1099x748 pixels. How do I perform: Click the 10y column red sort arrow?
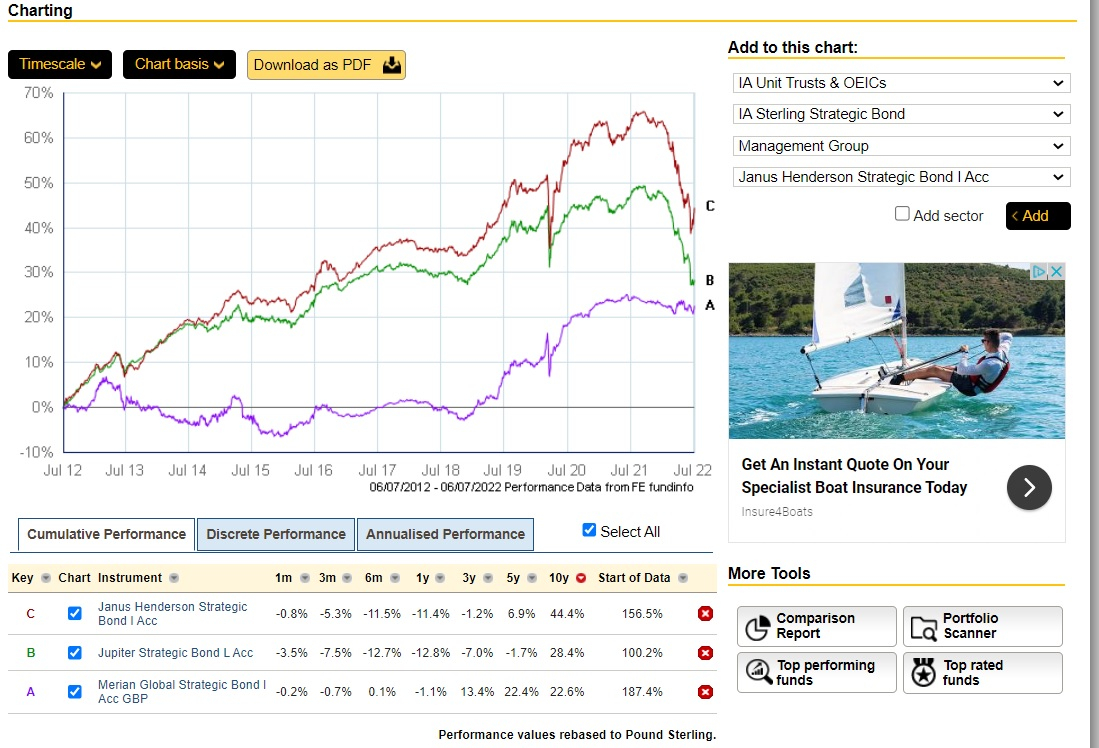click(581, 578)
